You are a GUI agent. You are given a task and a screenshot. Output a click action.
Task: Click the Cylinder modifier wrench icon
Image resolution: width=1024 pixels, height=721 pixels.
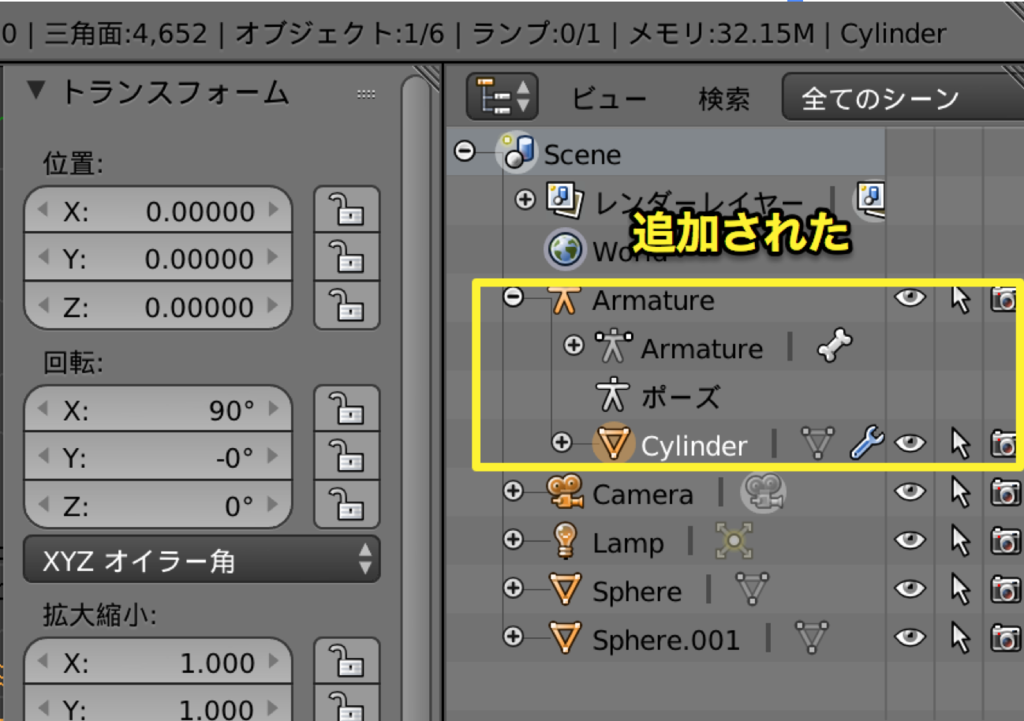pyautogui.click(x=867, y=442)
